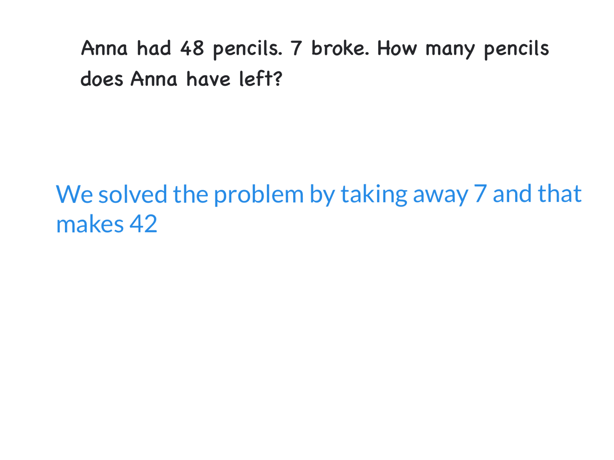
Task: Click the word "have" before "left"
Action: [208, 79]
